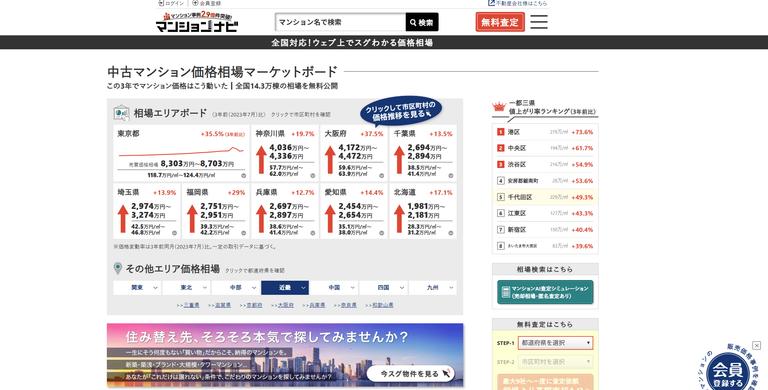This screenshot has width=768, height=390.
Task: Click the small round icon in 東京都 card
Action: coord(243,175)
